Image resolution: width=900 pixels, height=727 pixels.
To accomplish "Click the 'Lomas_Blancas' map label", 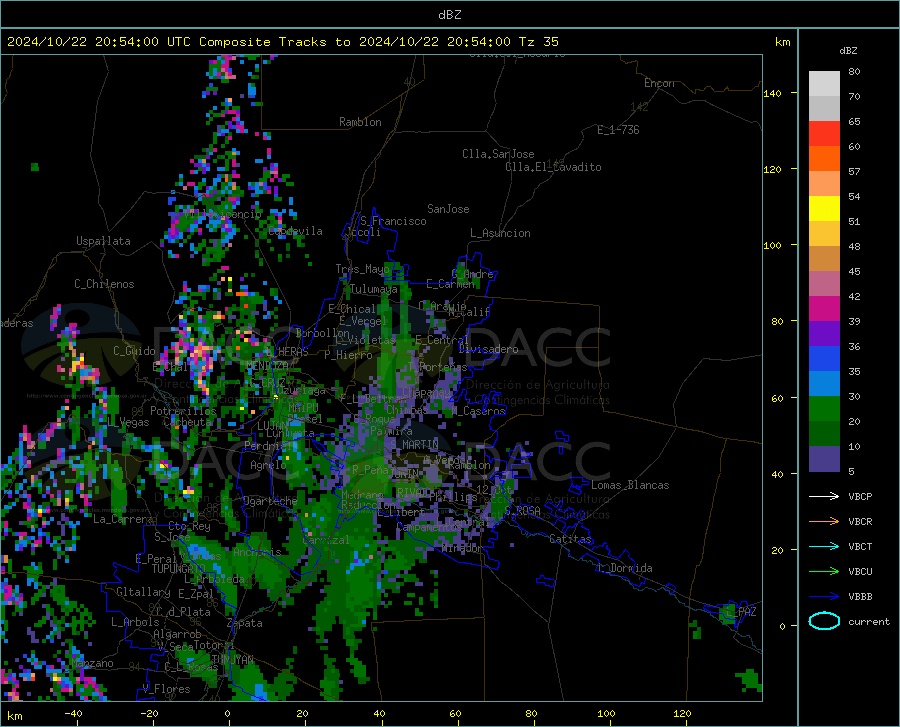I will pos(630,485).
